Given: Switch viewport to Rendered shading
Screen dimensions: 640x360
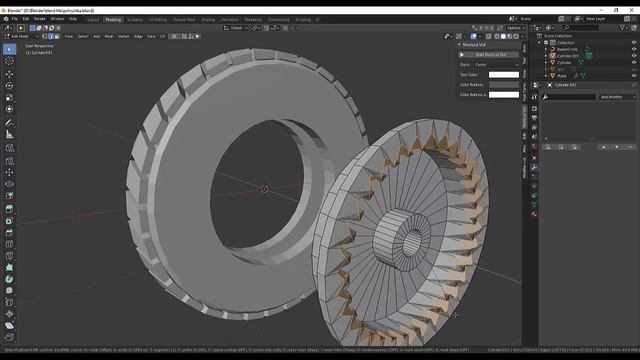Looking at the screenshot, I should (x=516, y=36).
